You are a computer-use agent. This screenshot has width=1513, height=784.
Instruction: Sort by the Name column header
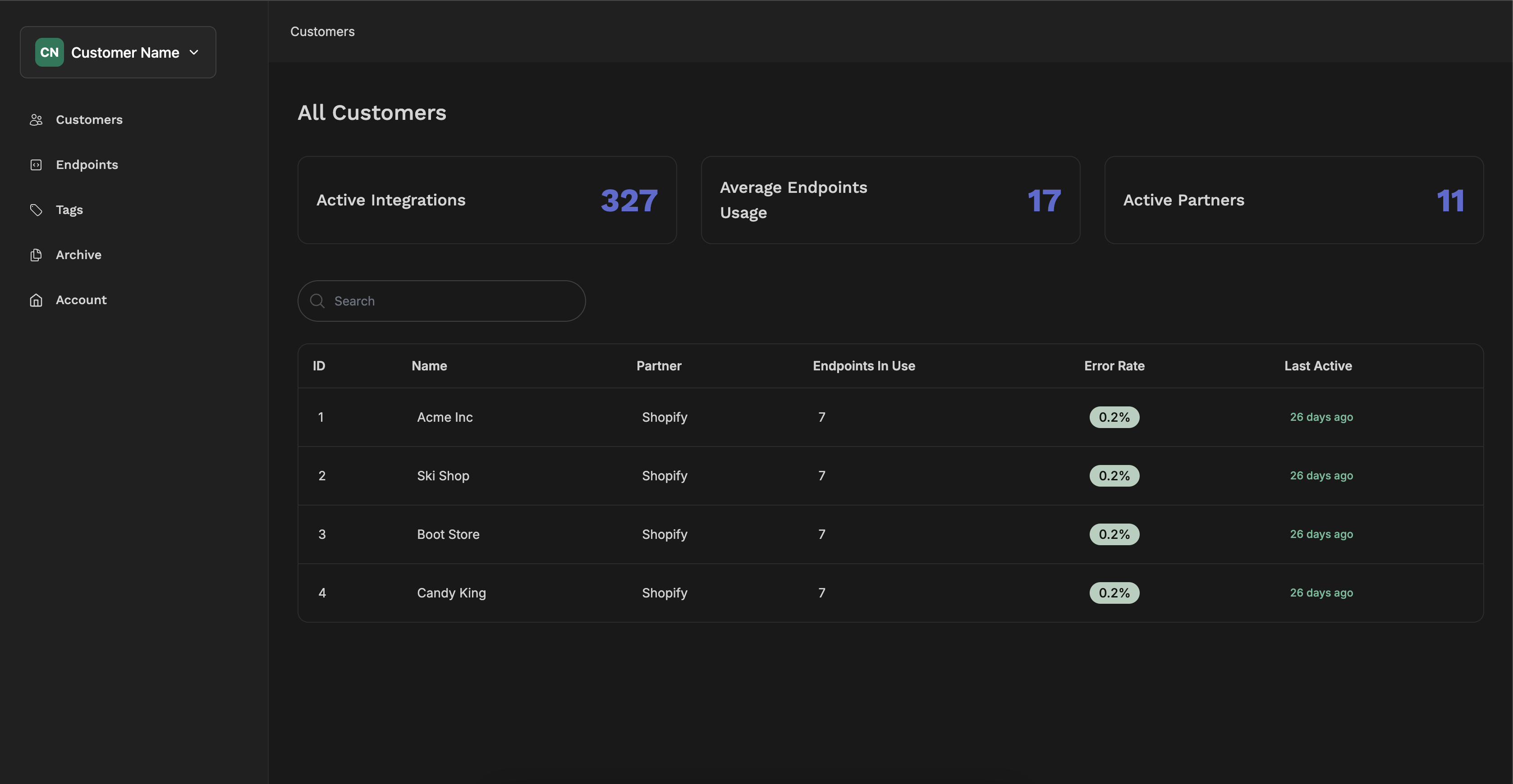(x=429, y=366)
